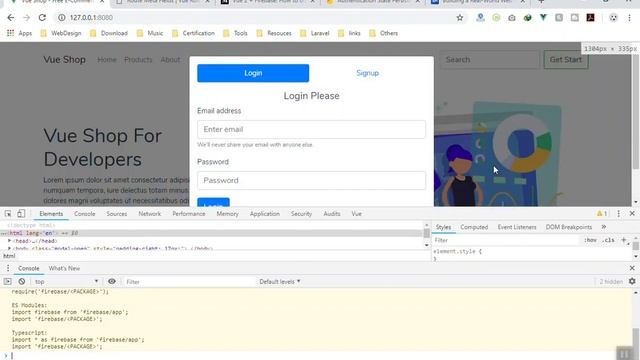Open the Default levels dropdown
Viewport: 640px width, 360px height.
click(280, 281)
